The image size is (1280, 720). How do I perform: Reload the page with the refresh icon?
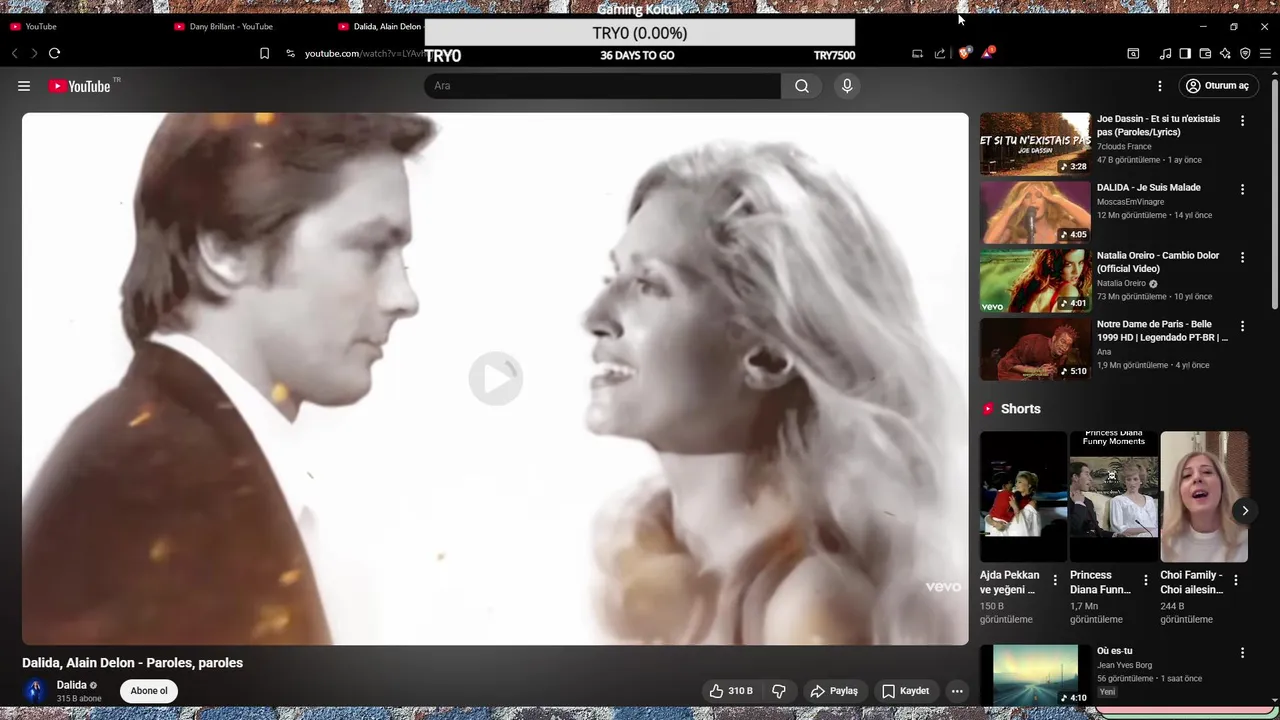55,53
